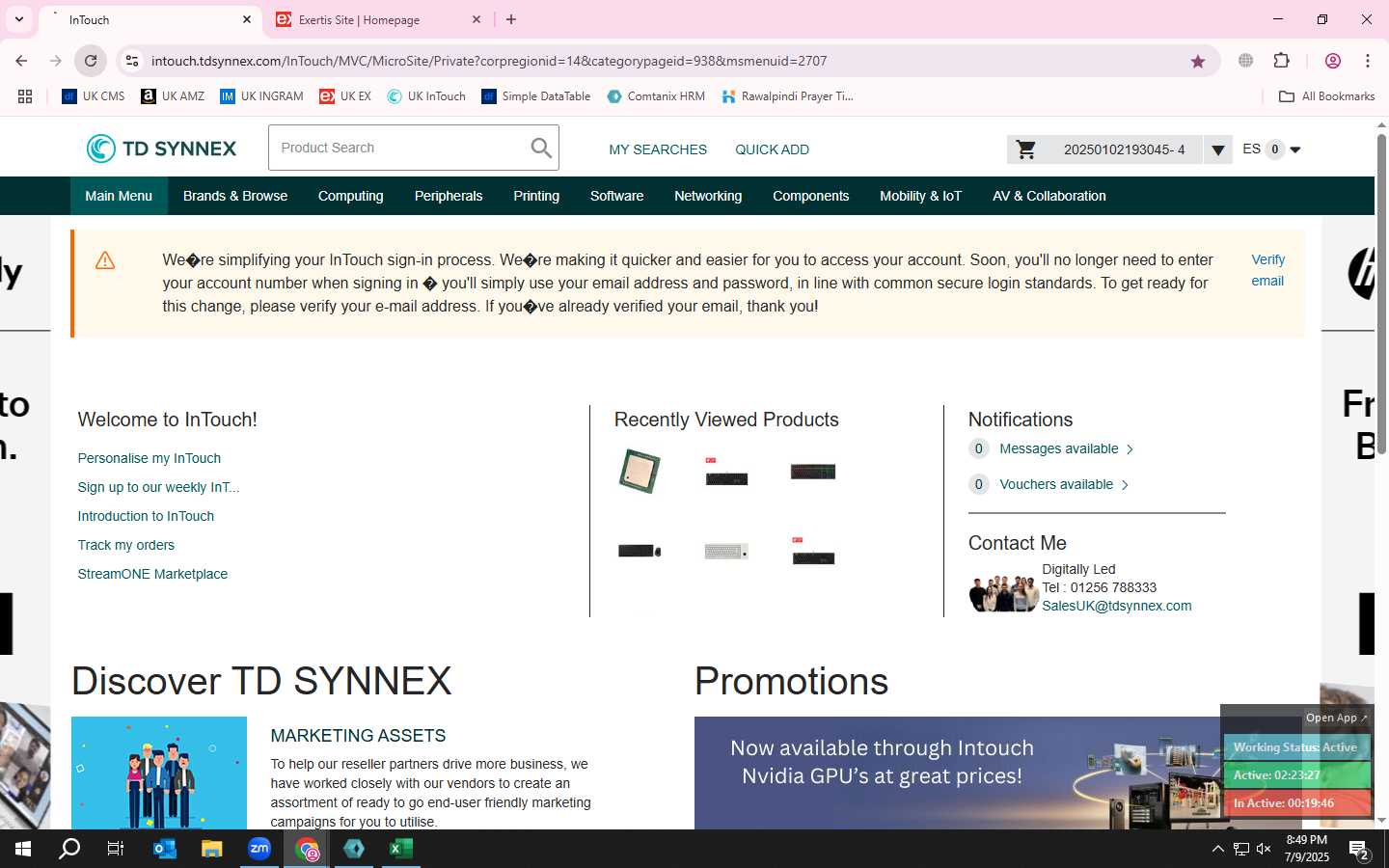Open the Printing menu
1389x868 pixels.
click(536, 196)
